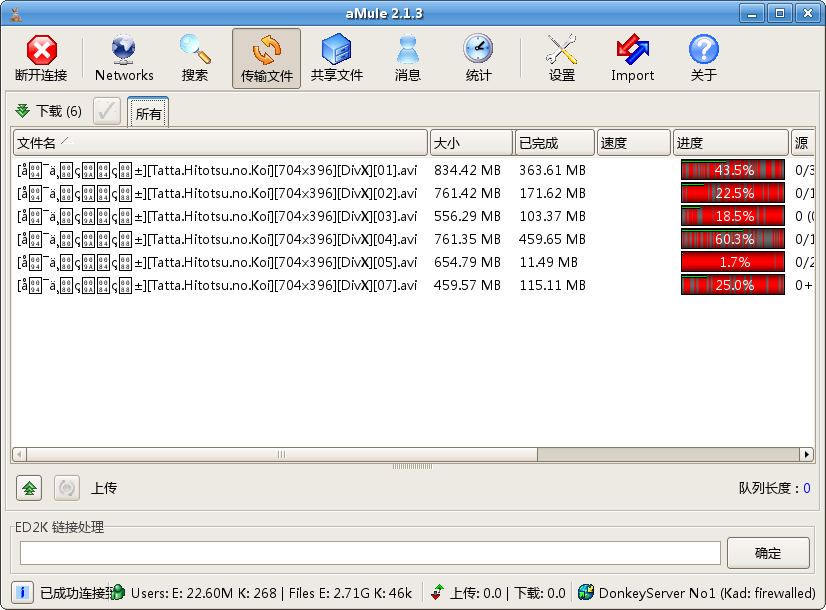Screen dimensions: 826x610
Task: Maximize the aMule window
Action: 780,13
